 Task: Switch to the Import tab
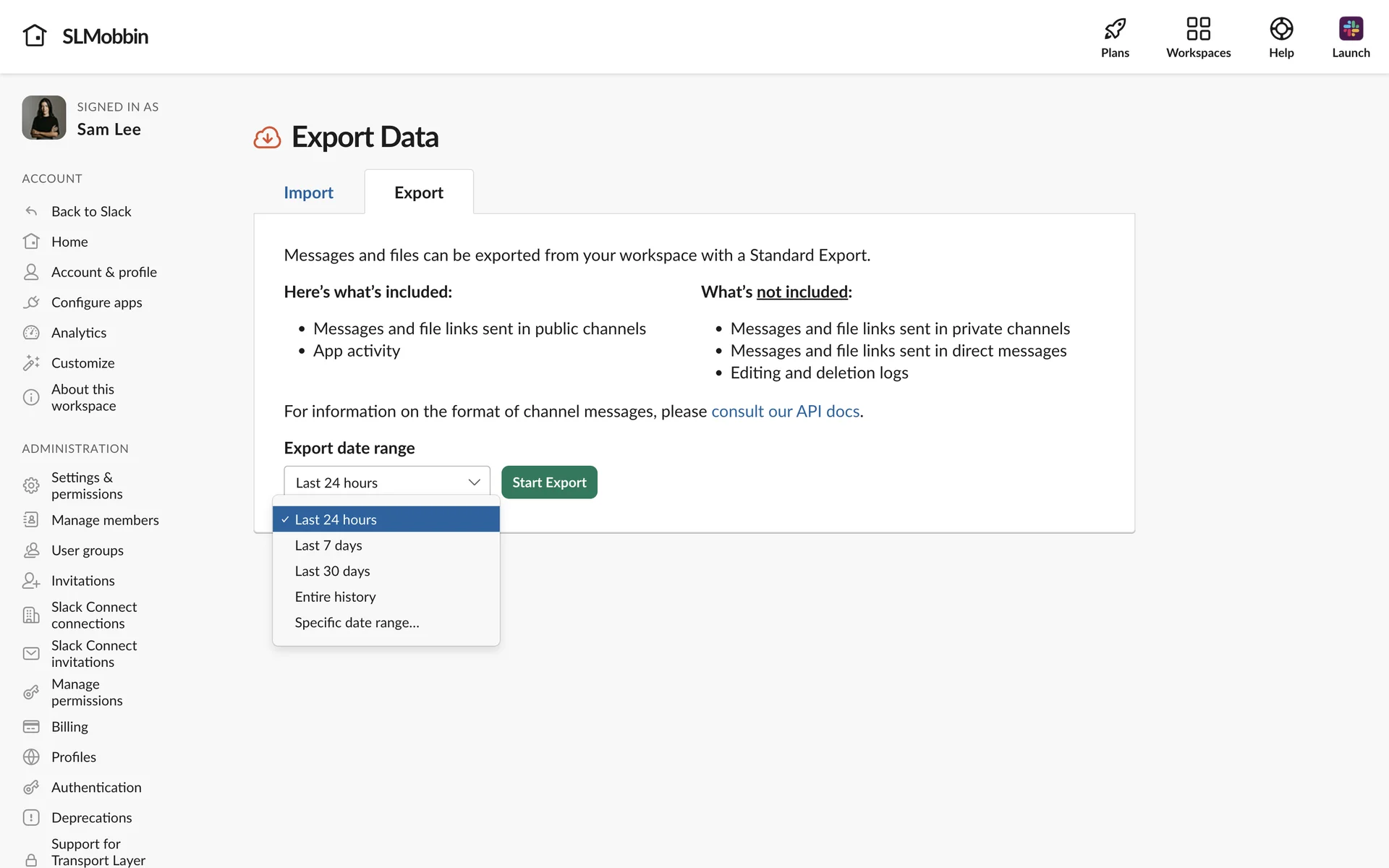coord(308,192)
